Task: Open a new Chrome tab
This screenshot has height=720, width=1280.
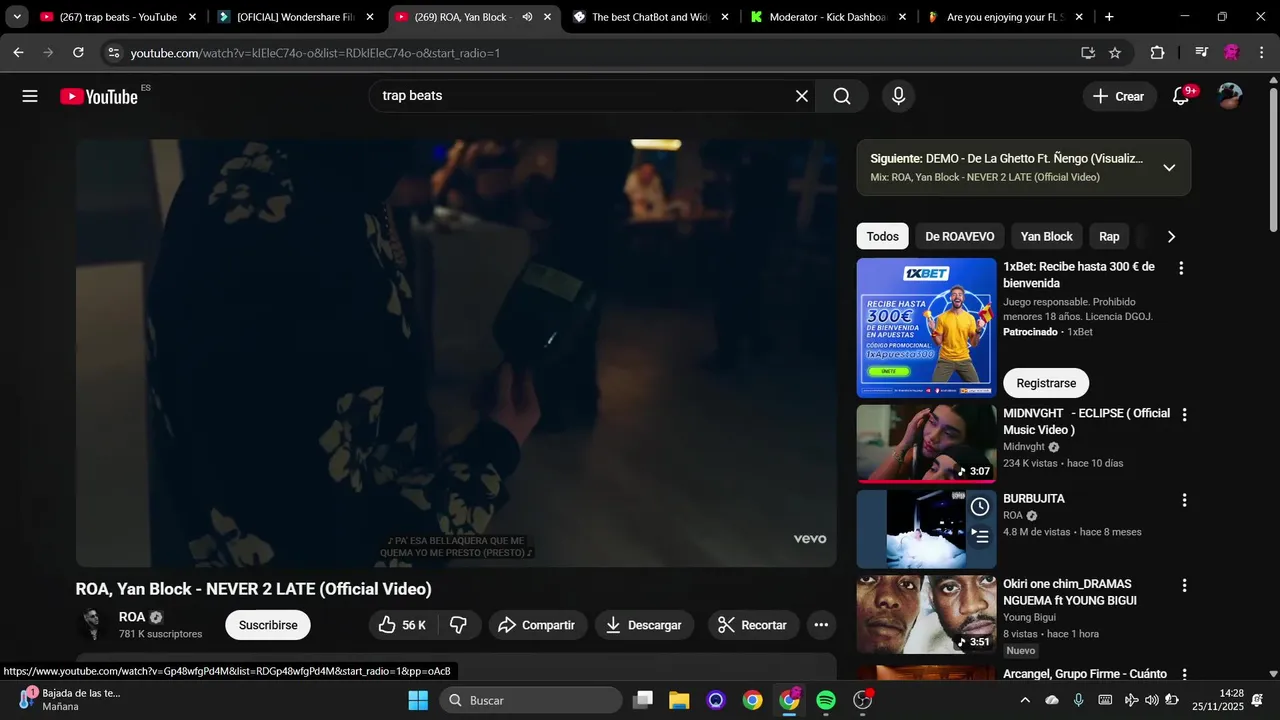Action: [x=1109, y=17]
